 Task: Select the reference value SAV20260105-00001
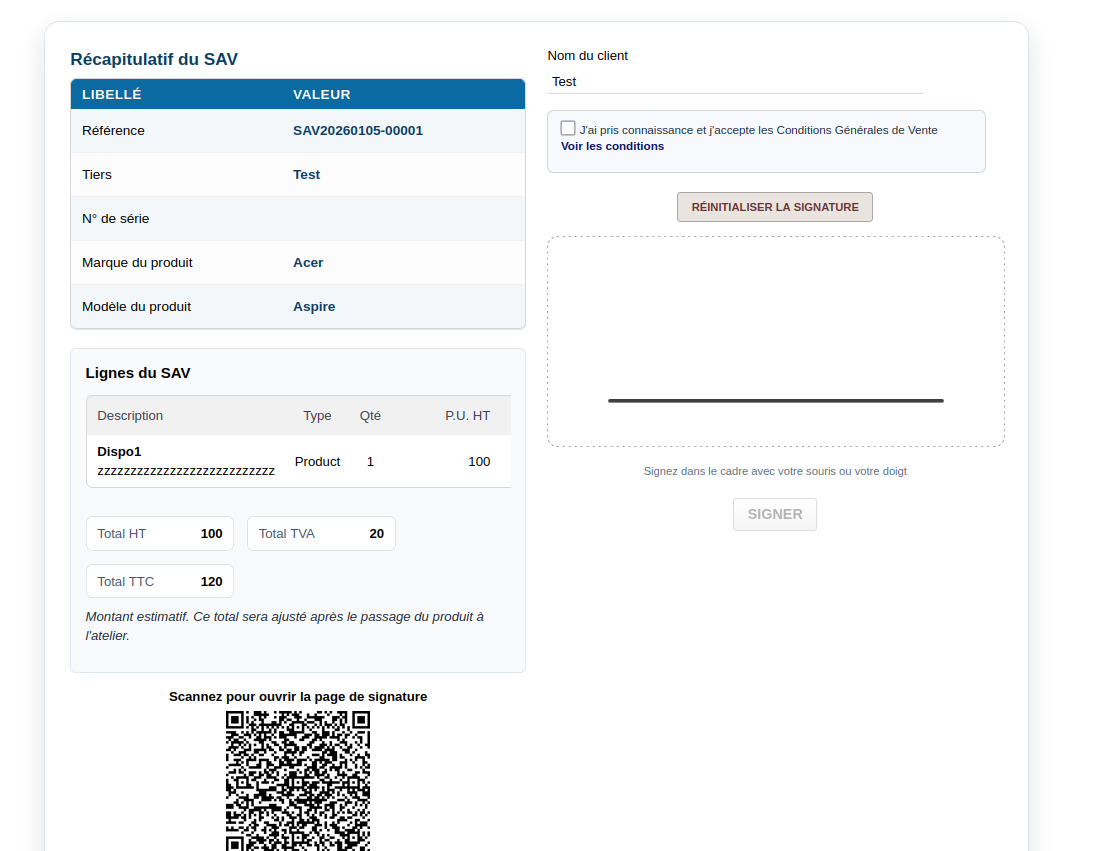[x=357, y=131]
